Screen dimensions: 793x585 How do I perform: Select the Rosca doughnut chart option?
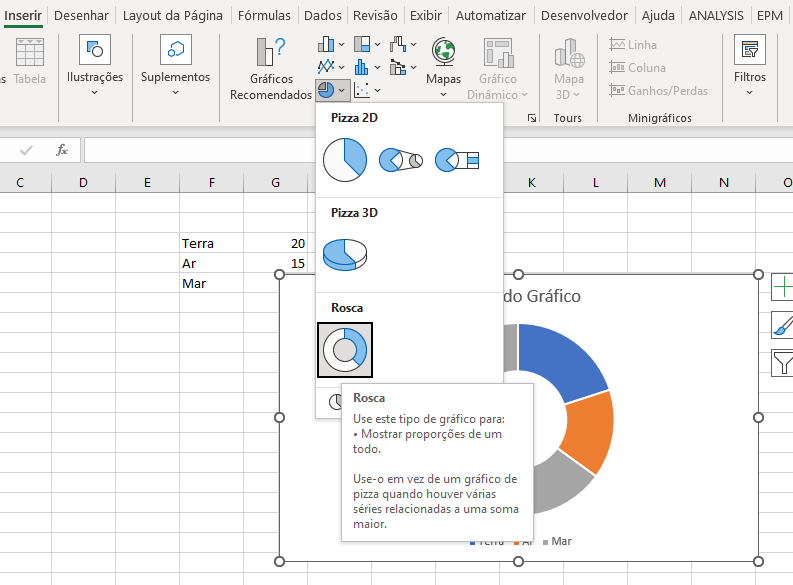tap(345, 349)
